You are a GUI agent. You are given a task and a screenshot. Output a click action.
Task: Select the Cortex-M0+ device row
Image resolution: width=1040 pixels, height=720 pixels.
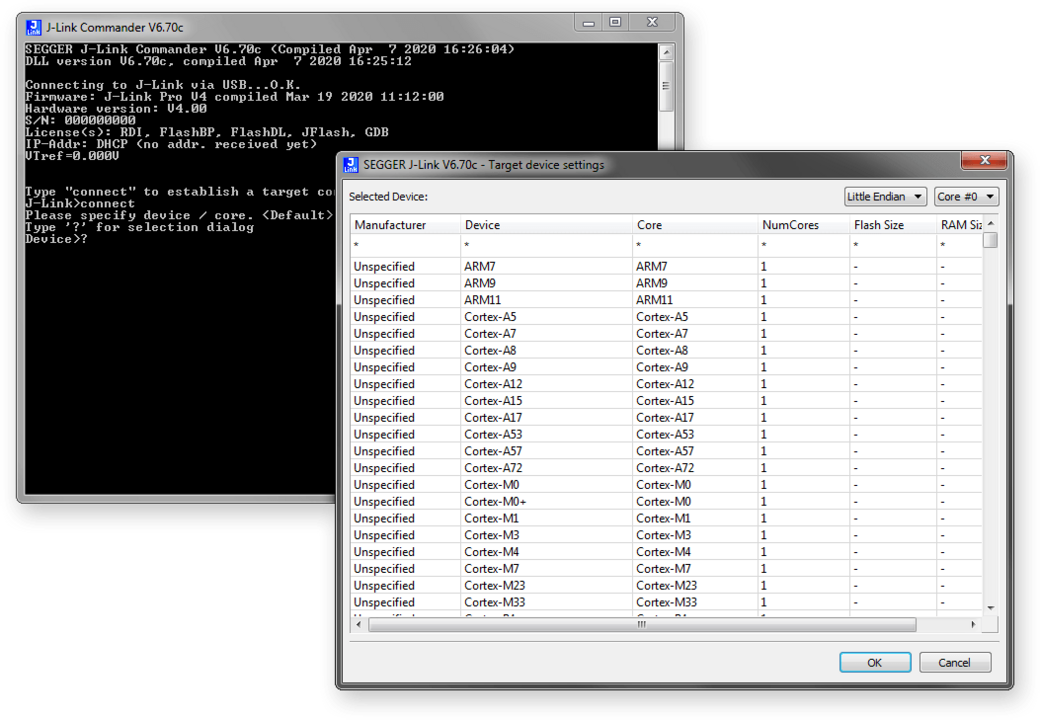666,501
